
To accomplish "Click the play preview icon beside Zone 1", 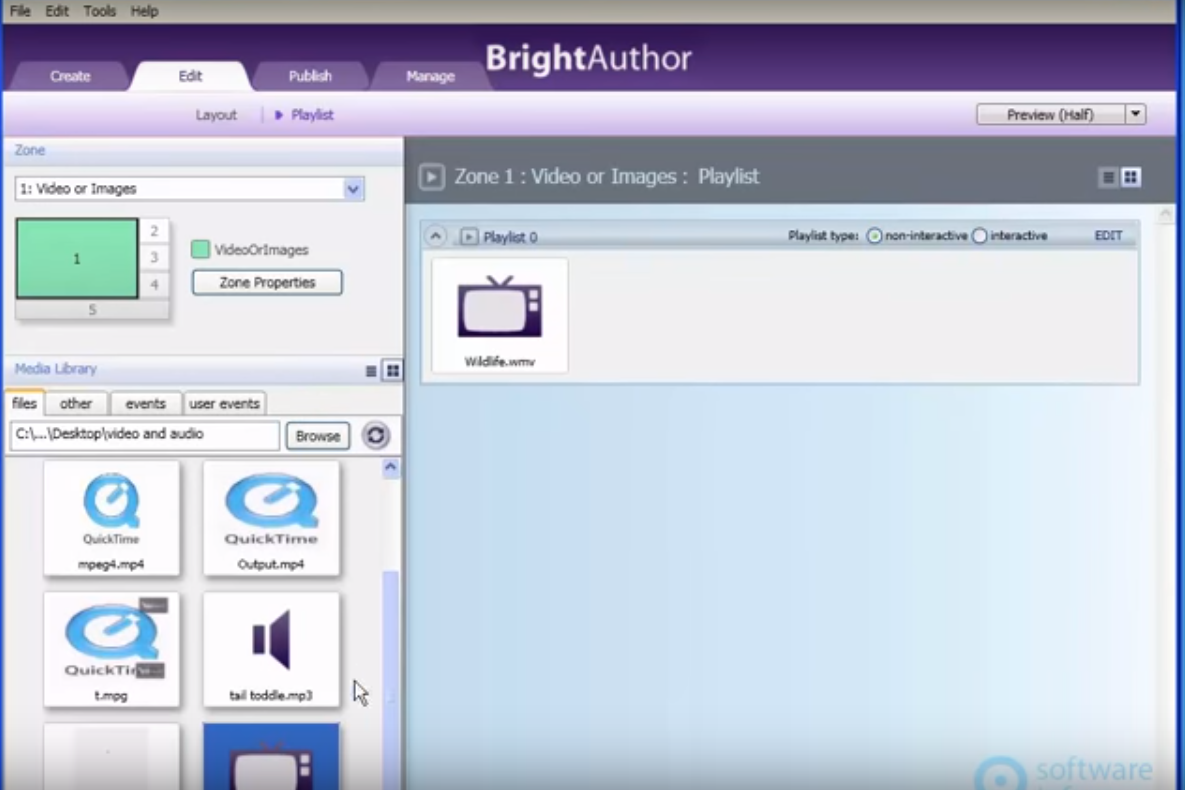I will click(430, 176).
